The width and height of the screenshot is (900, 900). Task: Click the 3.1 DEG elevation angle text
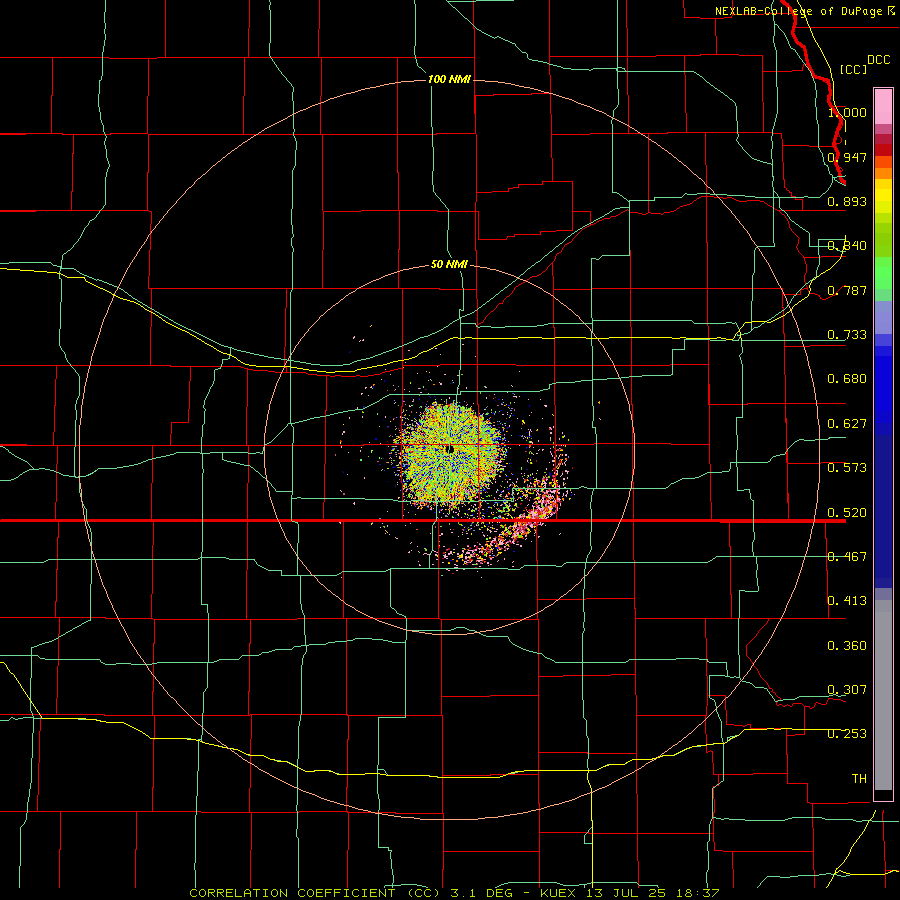pyautogui.click(x=481, y=893)
